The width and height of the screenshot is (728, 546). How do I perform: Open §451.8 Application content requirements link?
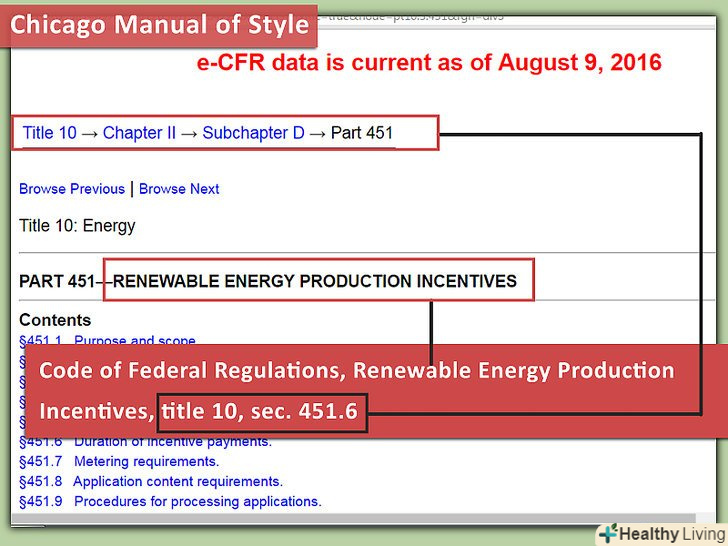point(151,481)
